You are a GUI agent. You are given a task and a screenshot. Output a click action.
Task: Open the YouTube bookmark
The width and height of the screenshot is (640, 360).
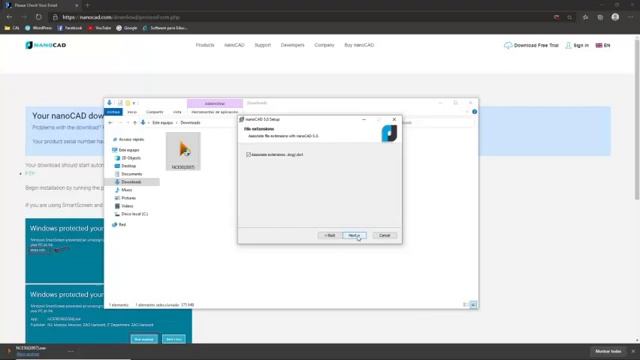point(100,28)
